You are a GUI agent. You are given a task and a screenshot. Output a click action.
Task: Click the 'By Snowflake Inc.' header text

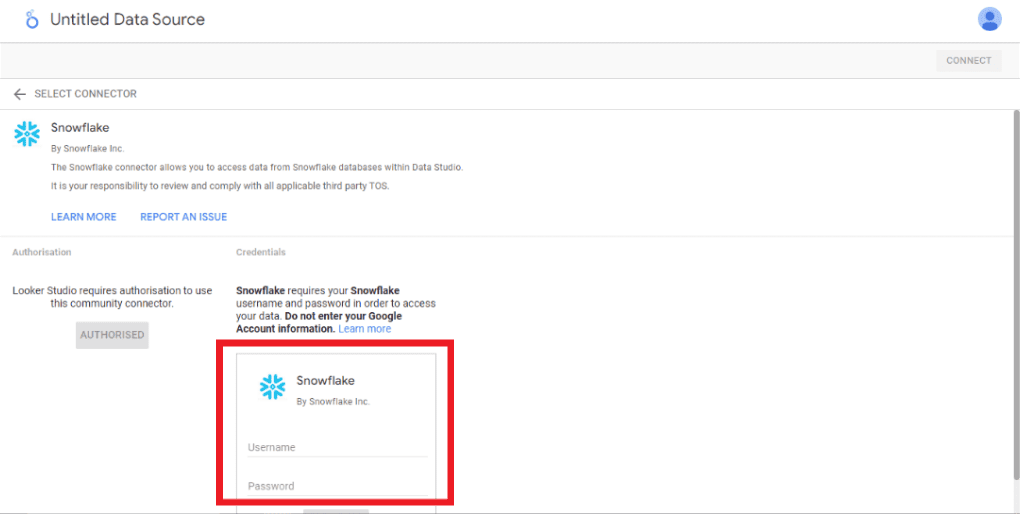tap(87, 148)
